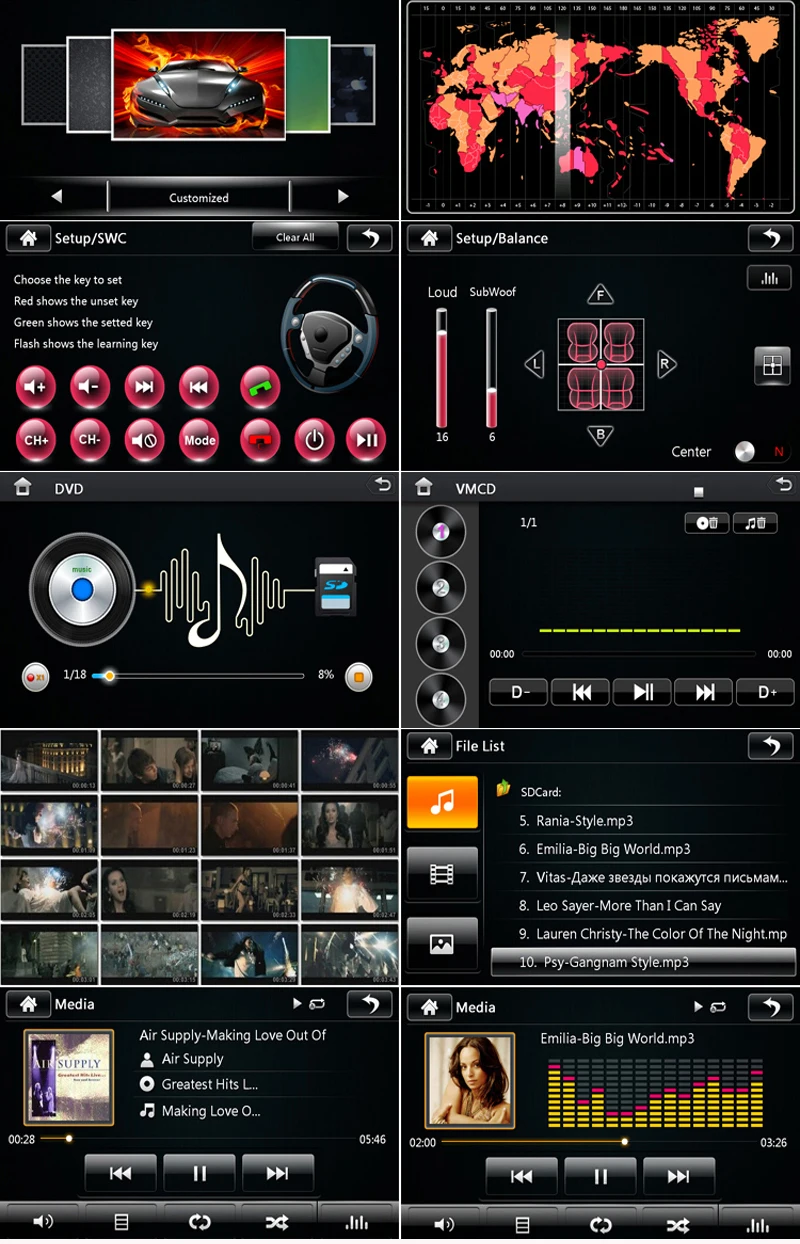Toggle repeat in Air Supply media player

[x=200, y=1222]
